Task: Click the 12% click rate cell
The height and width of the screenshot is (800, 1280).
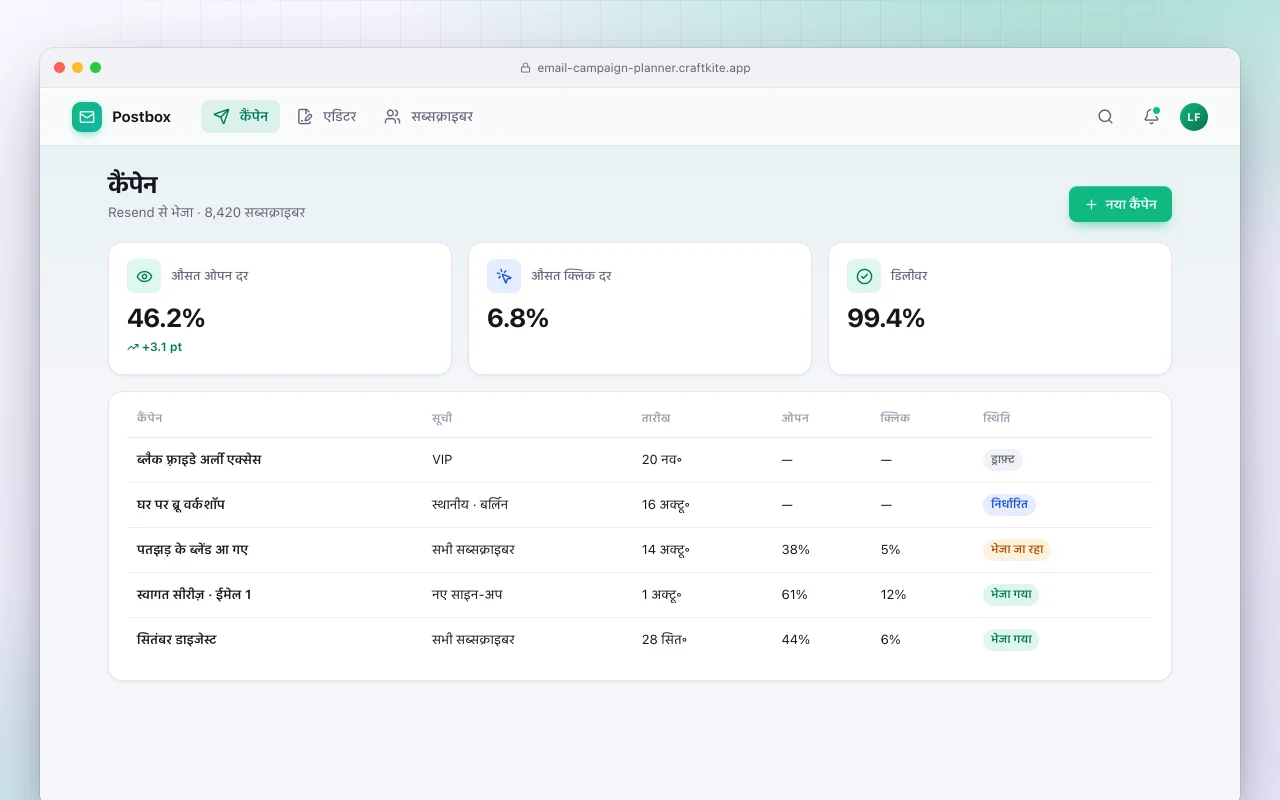Action: point(894,595)
